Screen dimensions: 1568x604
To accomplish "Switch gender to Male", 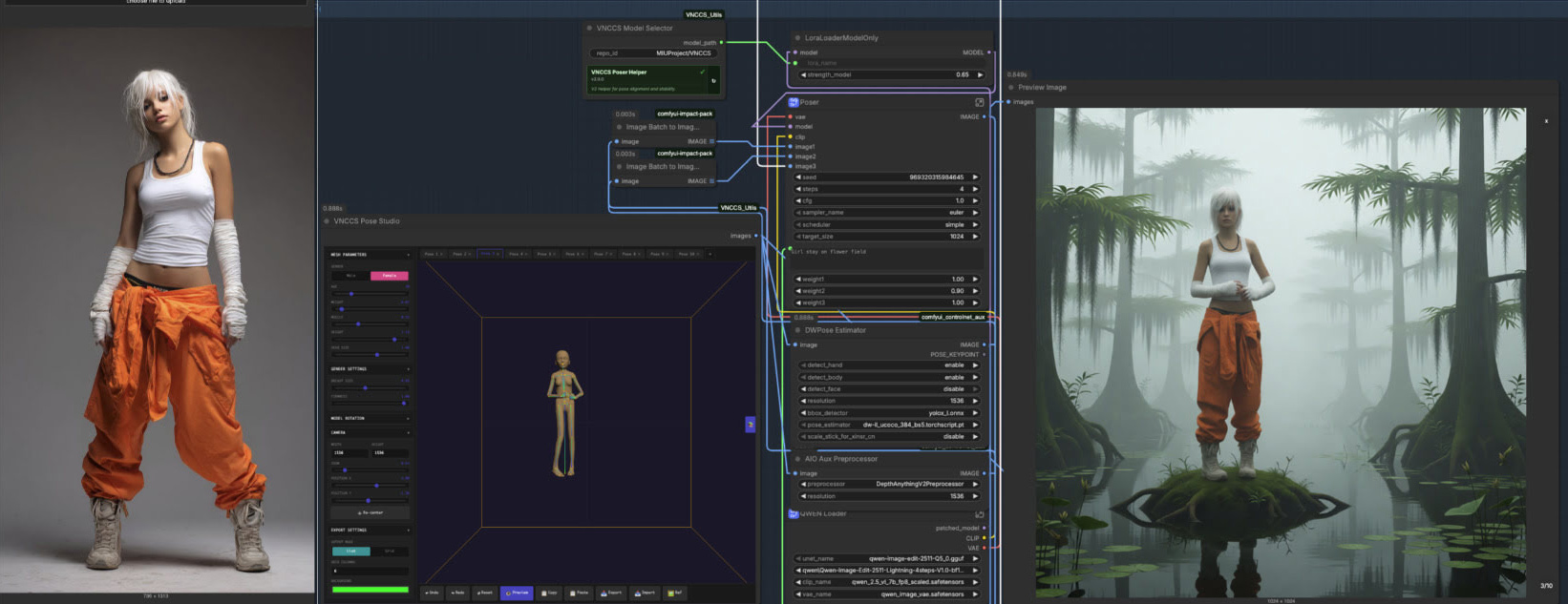I will click(350, 276).
